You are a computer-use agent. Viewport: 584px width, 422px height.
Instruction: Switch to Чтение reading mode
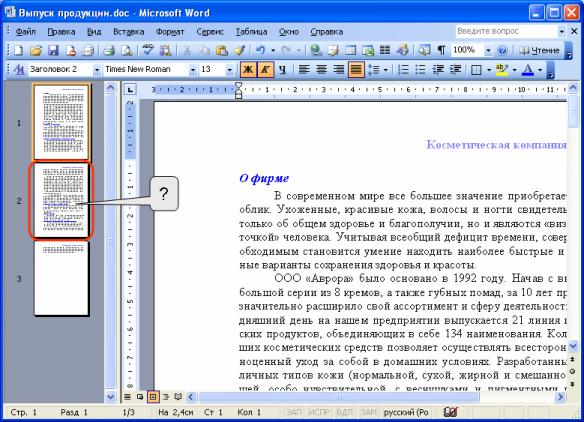540,50
